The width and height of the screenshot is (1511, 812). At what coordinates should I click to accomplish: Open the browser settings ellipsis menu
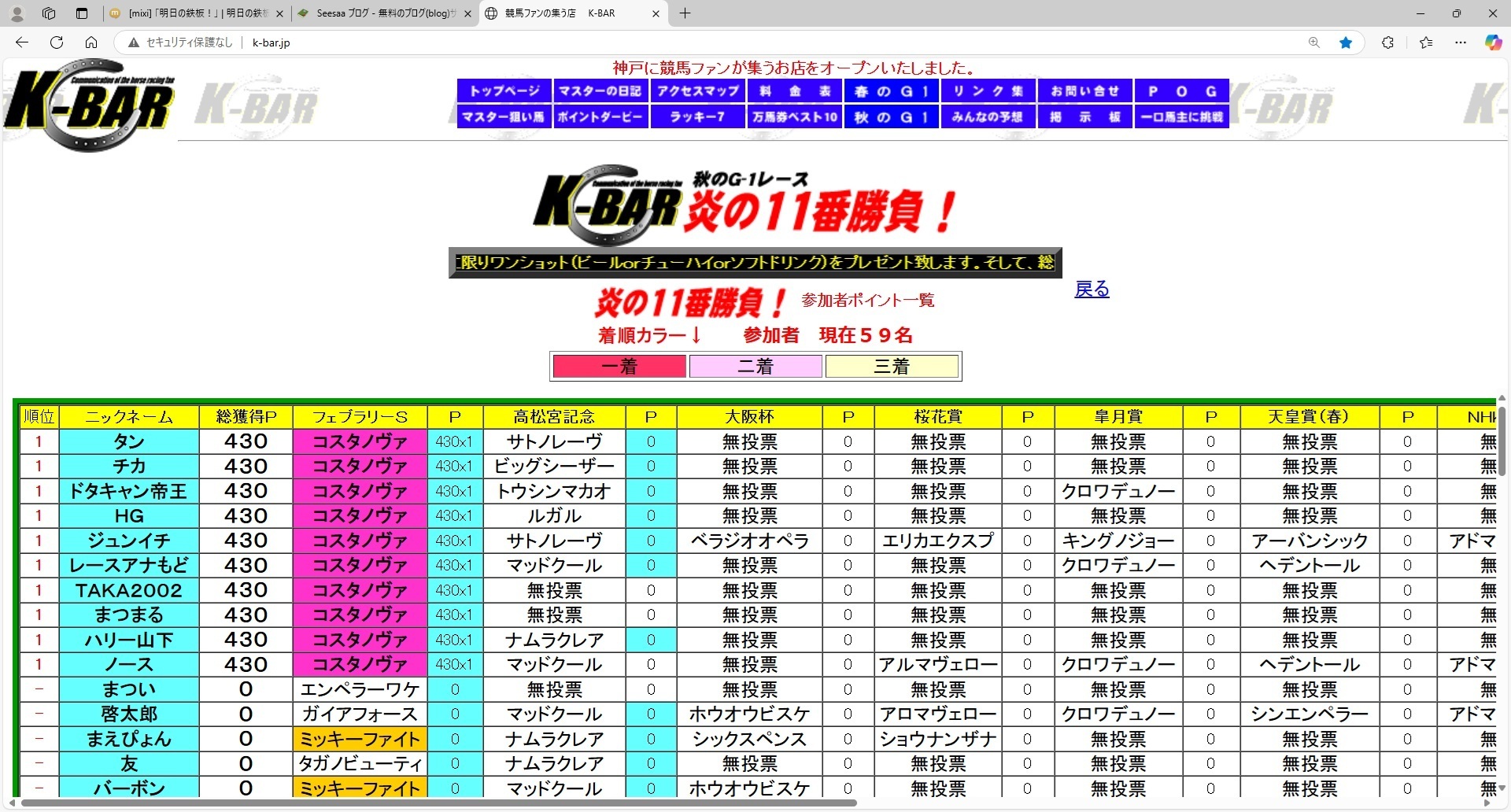[1461, 42]
